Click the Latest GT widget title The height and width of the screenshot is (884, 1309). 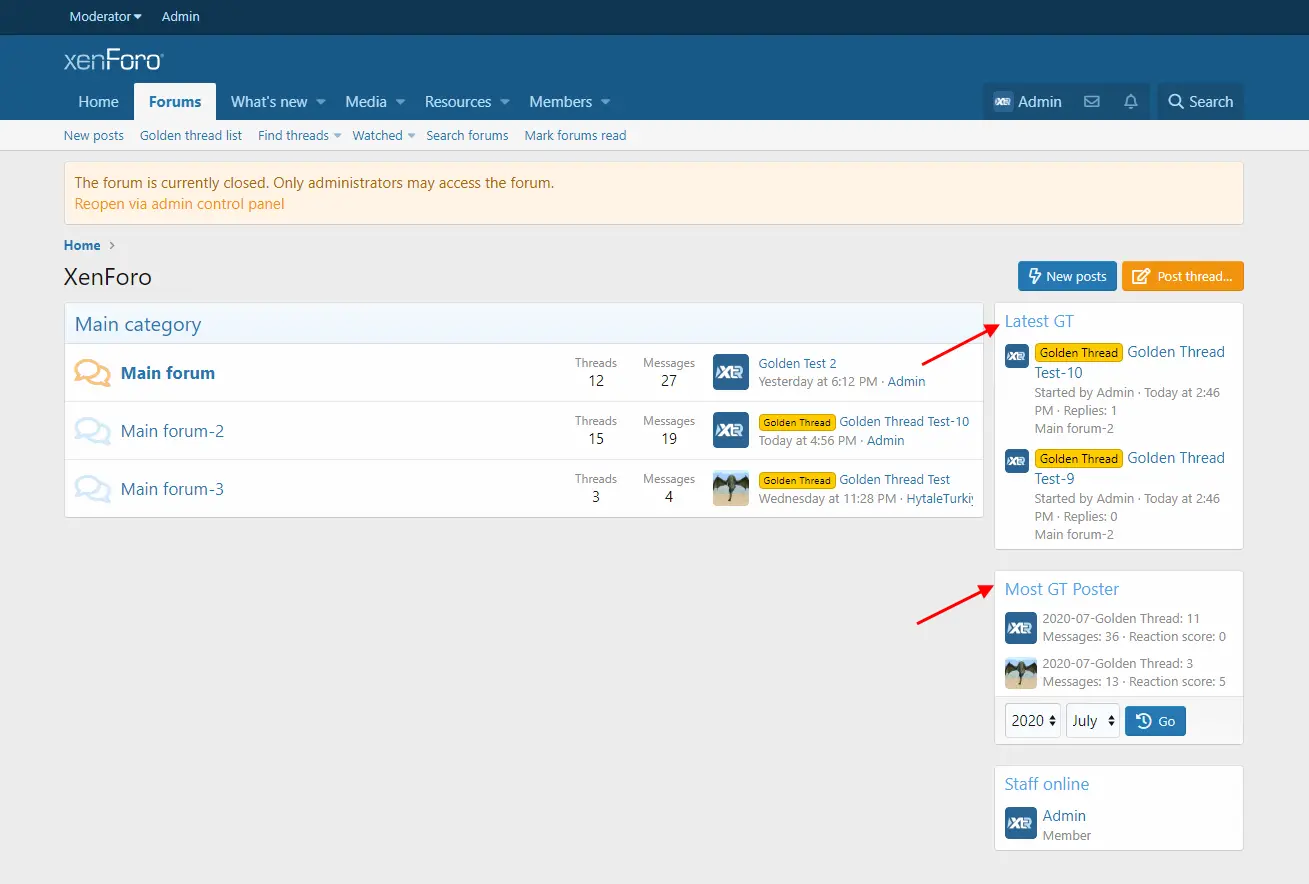[1039, 322]
